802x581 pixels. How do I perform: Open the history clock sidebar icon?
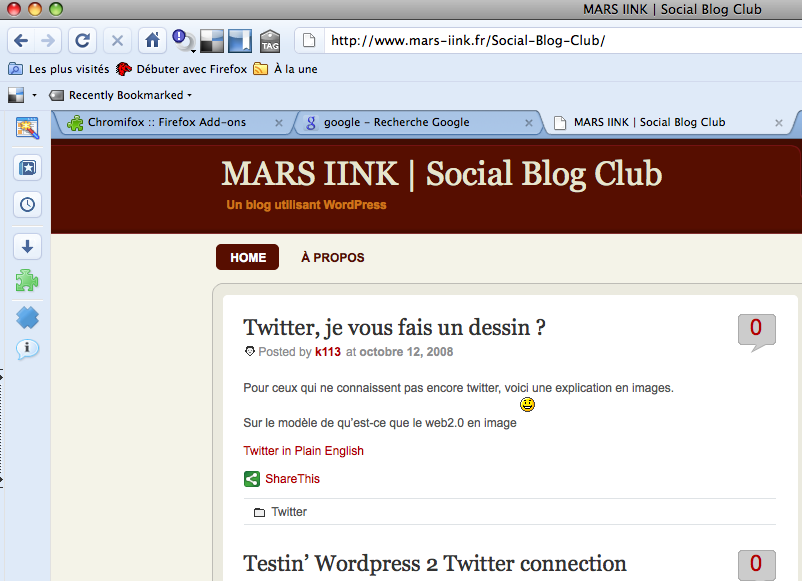27,205
